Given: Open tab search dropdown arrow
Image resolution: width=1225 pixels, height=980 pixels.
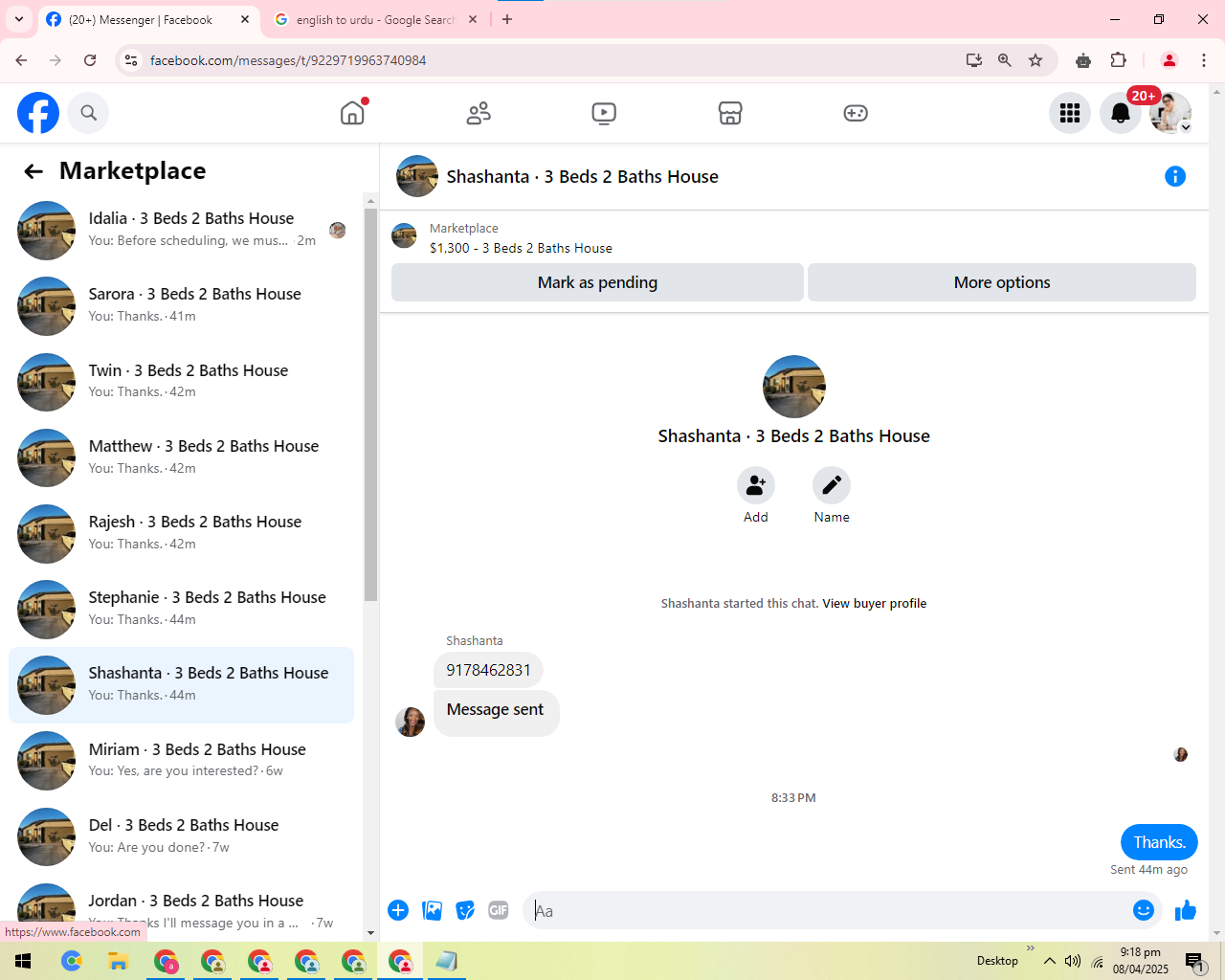Looking at the screenshot, I should pos(18,19).
